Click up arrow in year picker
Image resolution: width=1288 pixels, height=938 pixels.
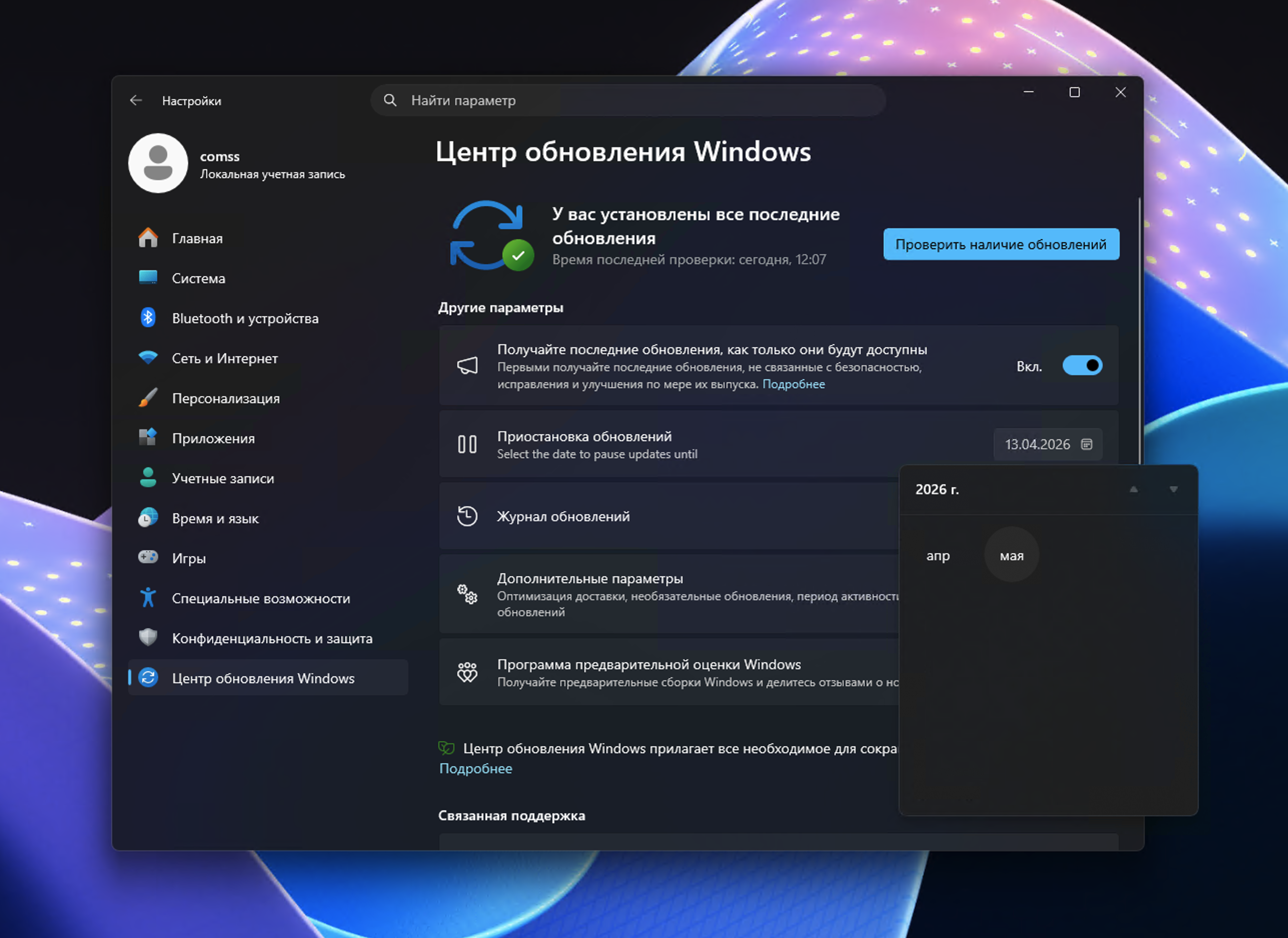(x=1133, y=489)
